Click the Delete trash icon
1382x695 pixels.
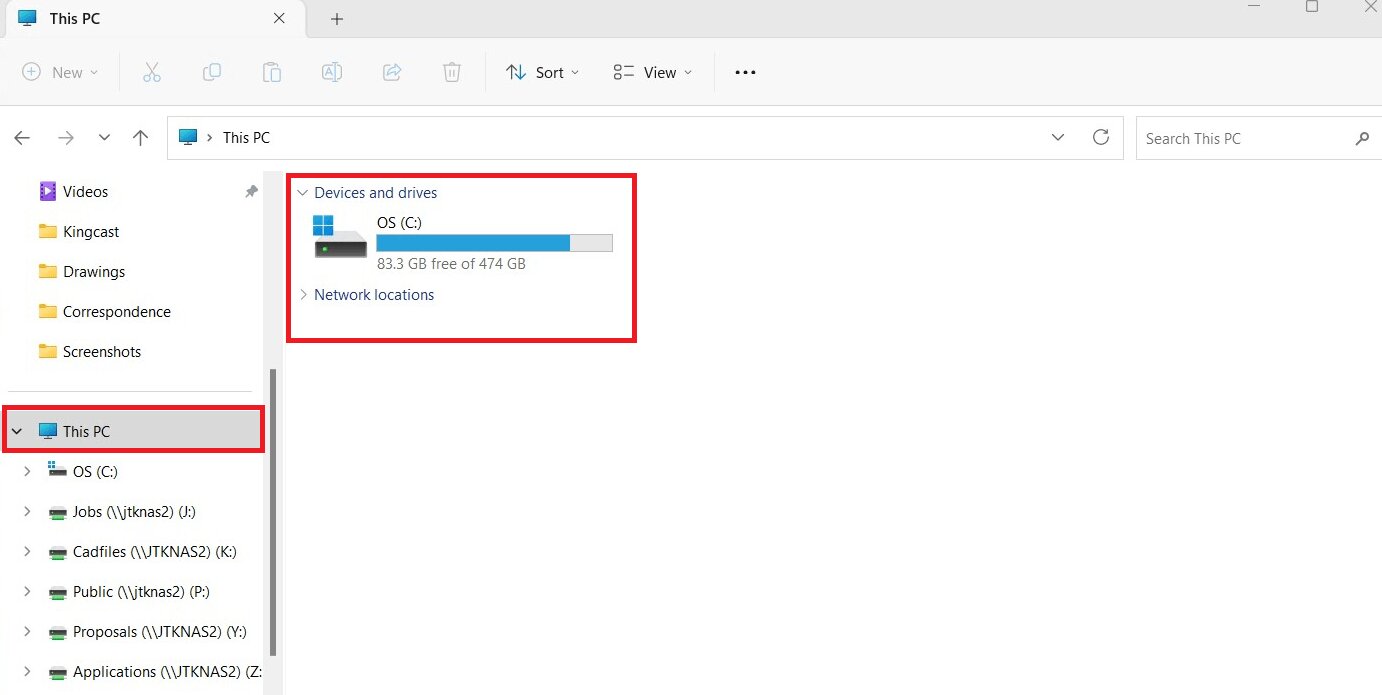(452, 71)
